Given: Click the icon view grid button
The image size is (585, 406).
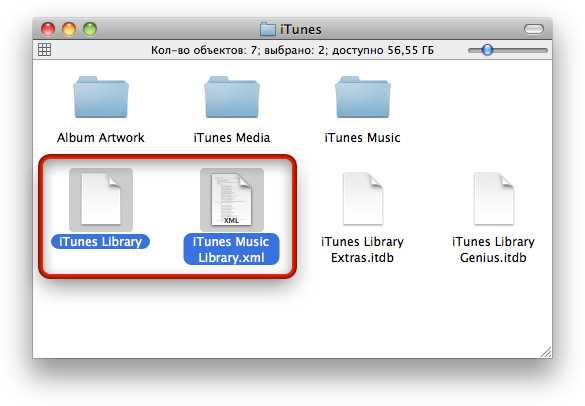Looking at the screenshot, I should pyautogui.click(x=44, y=50).
